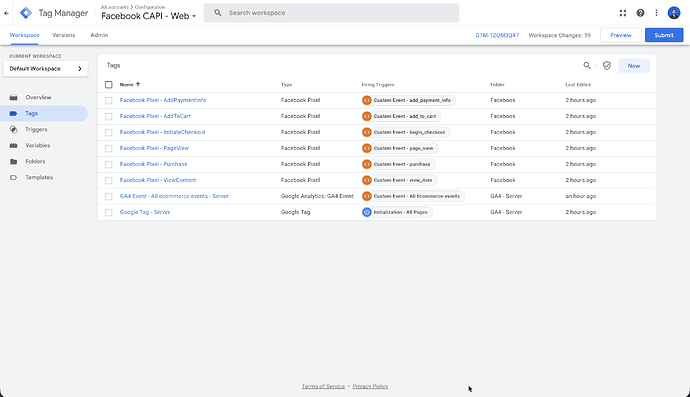Image resolution: width=690 pixels, height=397 pixels.
Task: Switch to the Versions tab
Action: tap(64, 35)
